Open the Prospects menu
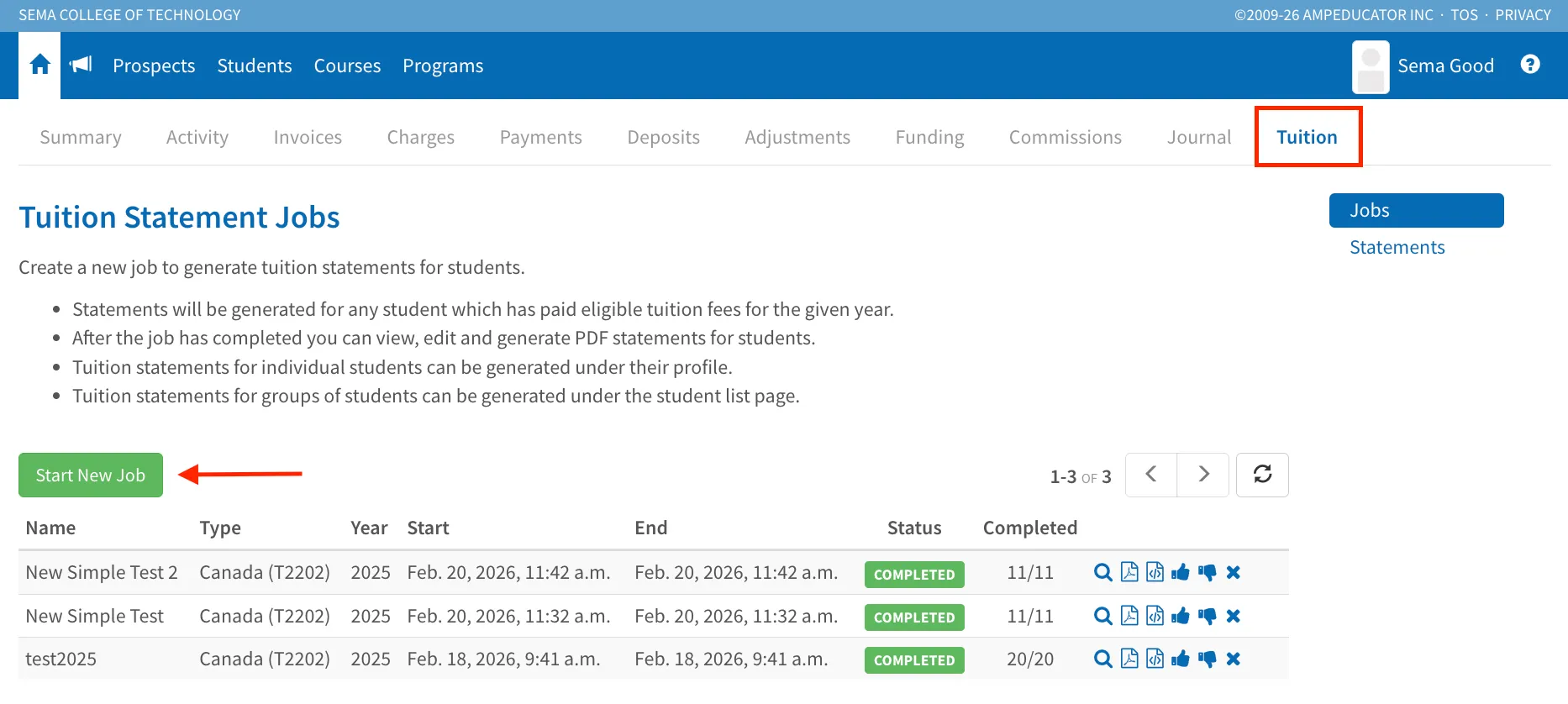 coord(154,66)
